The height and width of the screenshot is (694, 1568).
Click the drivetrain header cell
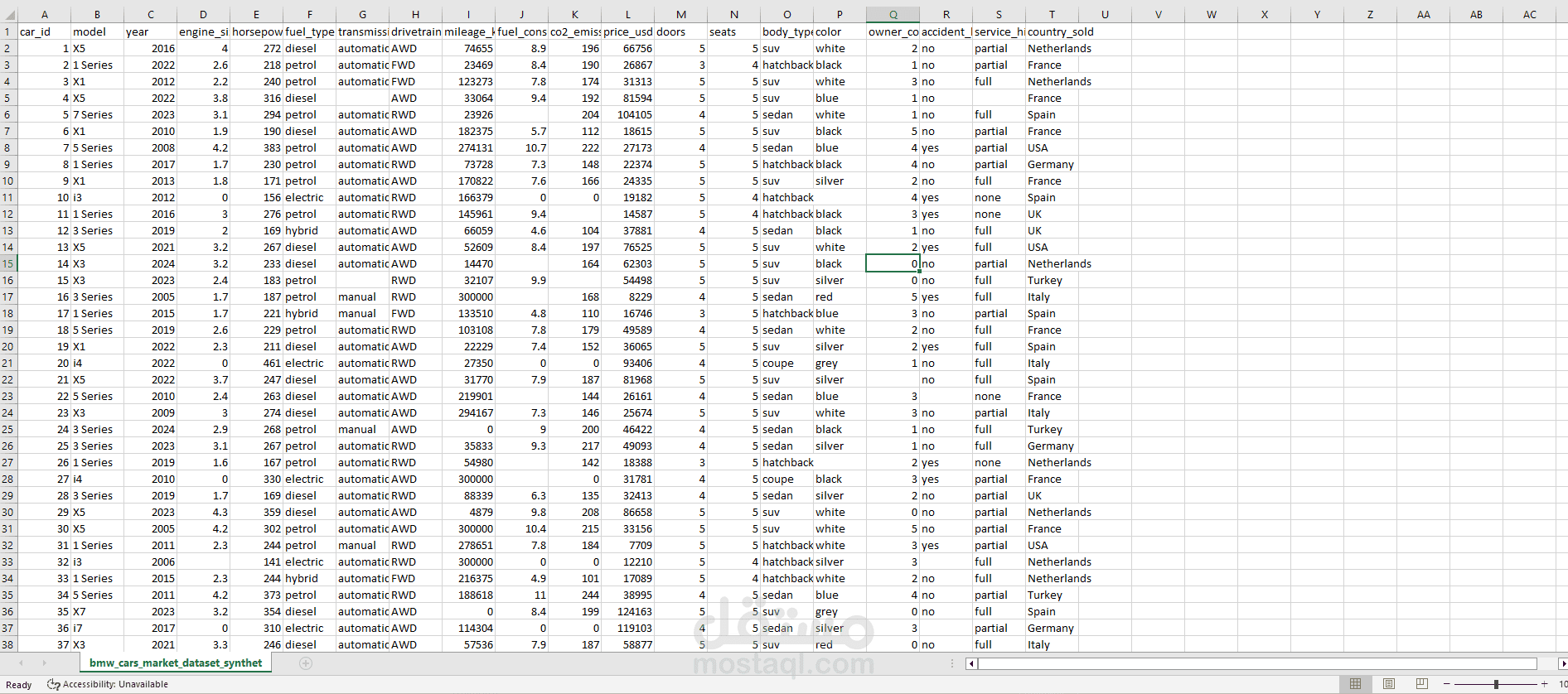pos(415,31)
